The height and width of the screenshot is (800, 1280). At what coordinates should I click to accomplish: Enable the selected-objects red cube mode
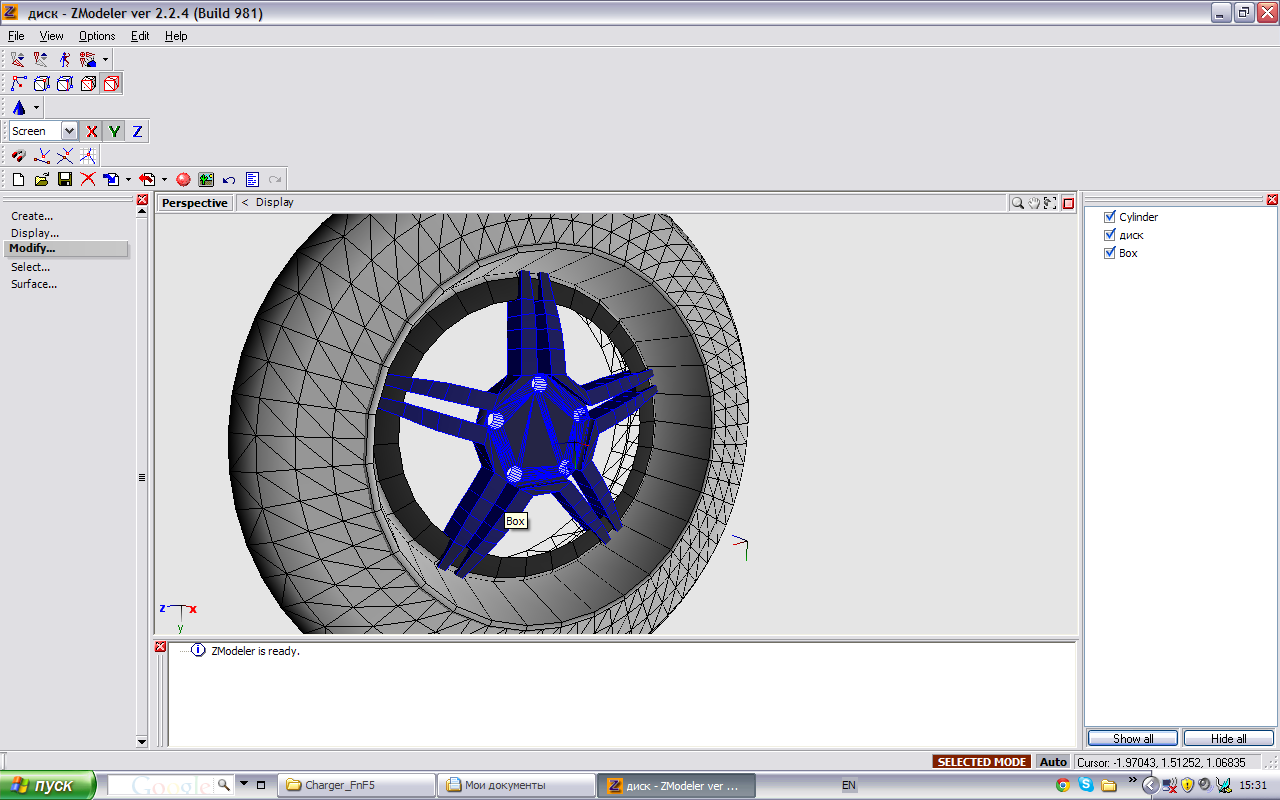(111, 84)
